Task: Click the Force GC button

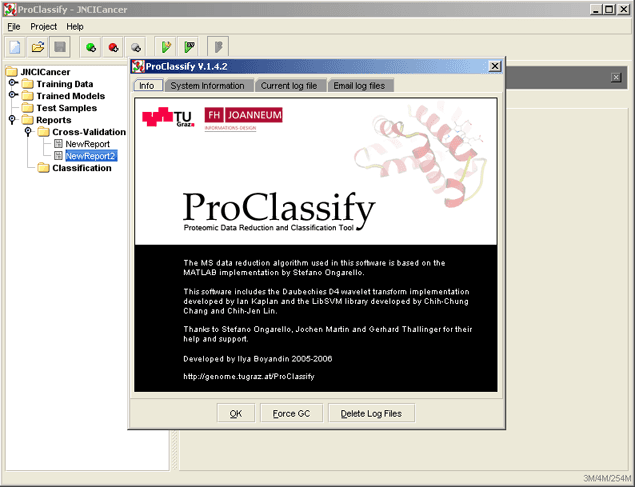Action: (x=291, y=413)
